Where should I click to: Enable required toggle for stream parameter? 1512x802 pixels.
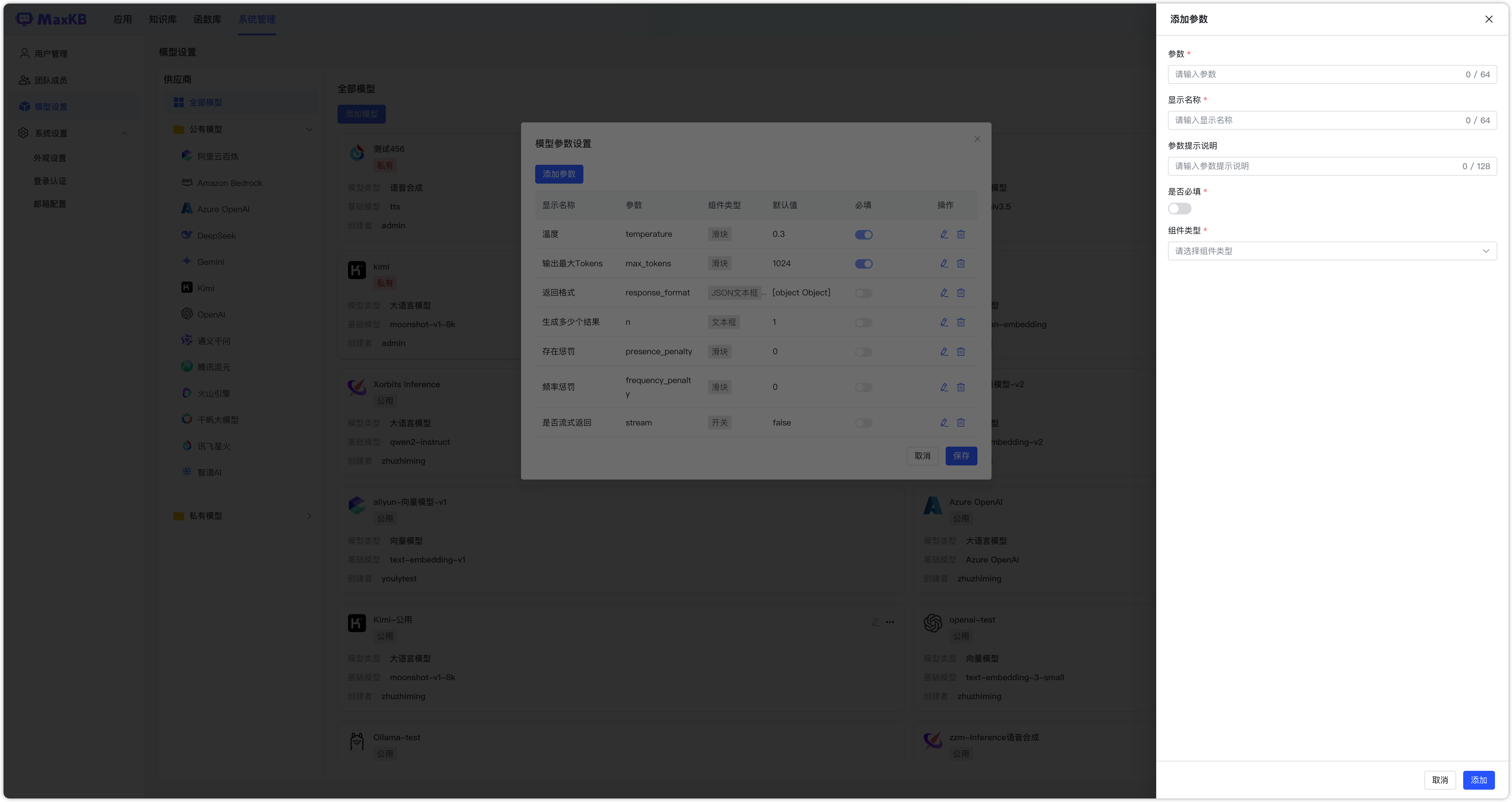pos(863,423)
